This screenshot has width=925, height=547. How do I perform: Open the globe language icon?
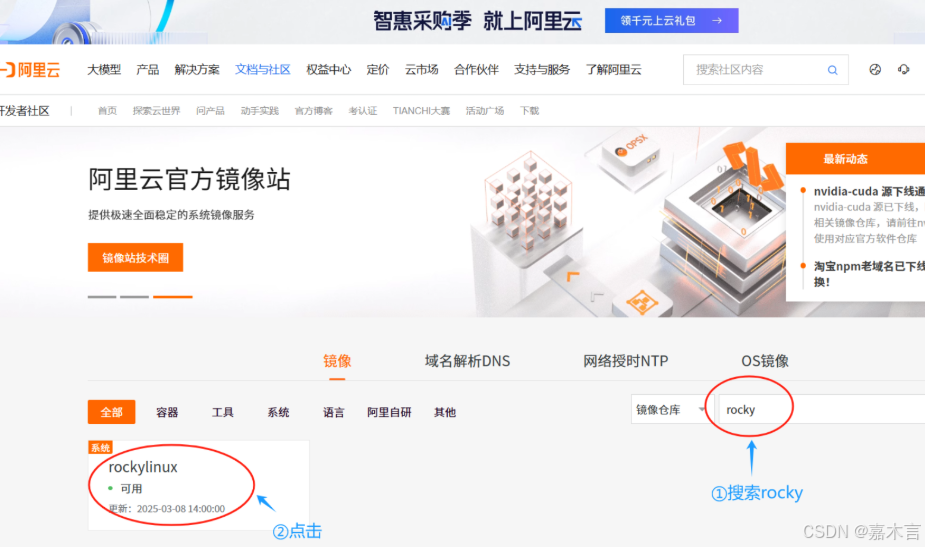(x=875, y=70)
